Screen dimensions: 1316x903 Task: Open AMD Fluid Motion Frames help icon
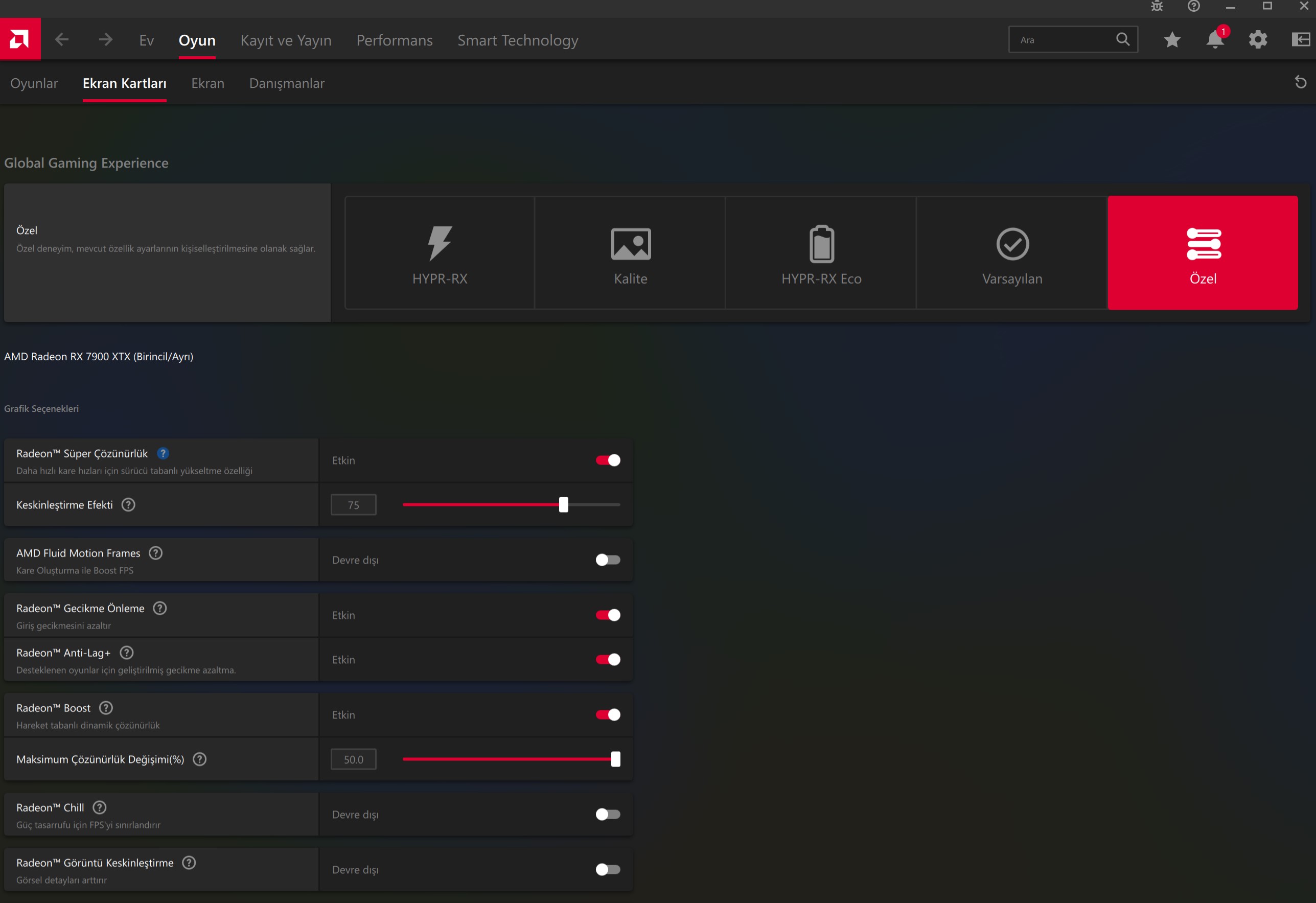click(x=156, y=553)
